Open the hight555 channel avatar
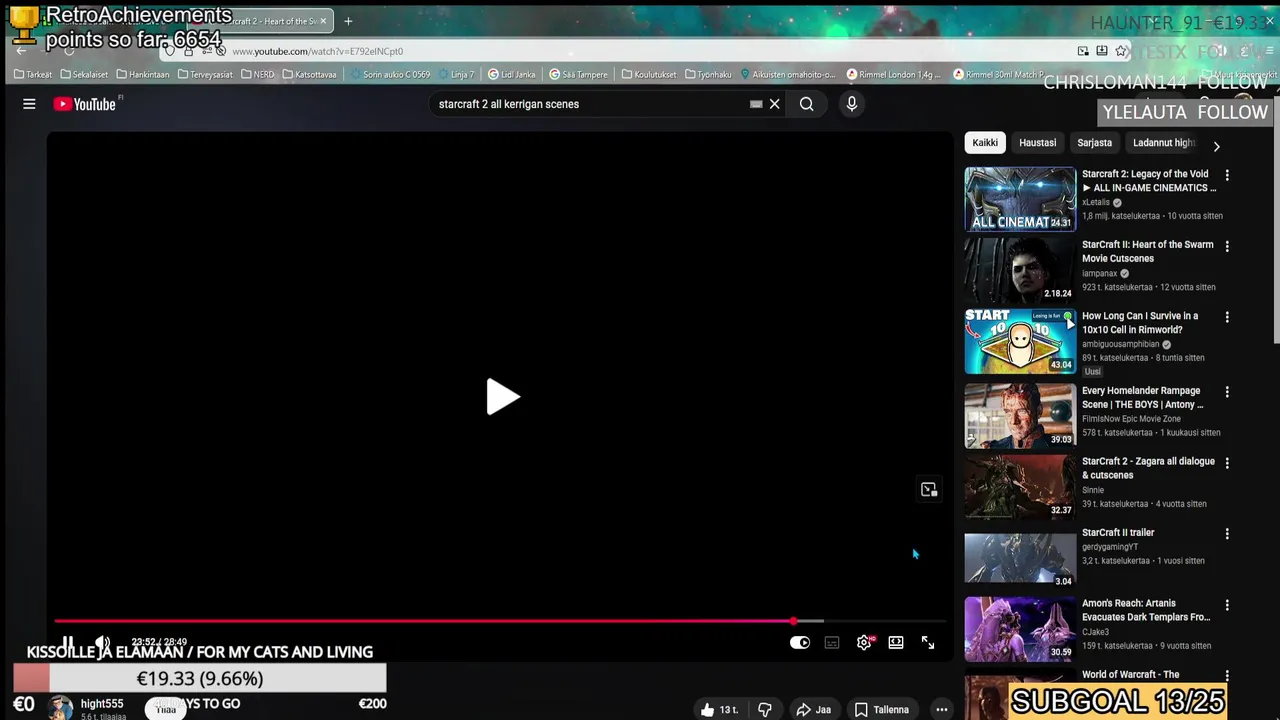 click(62, 709)
